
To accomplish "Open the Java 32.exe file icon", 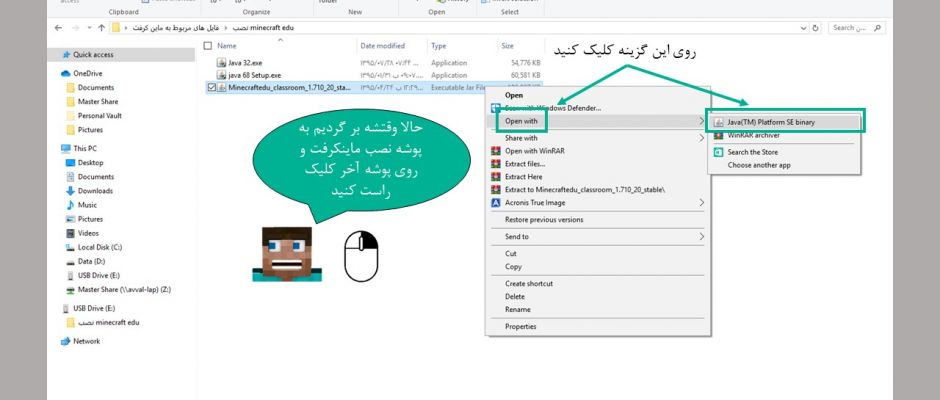I will [x=222, y=62].
